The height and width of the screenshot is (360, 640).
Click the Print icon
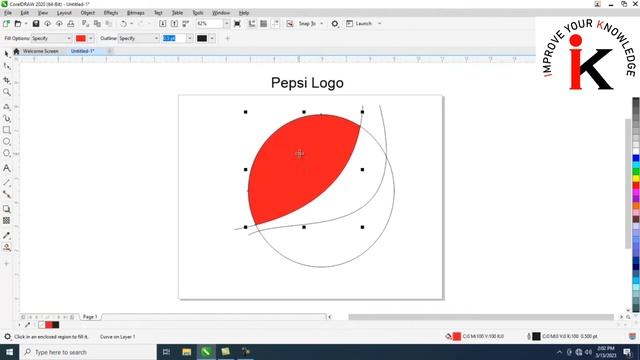point(71,24)
